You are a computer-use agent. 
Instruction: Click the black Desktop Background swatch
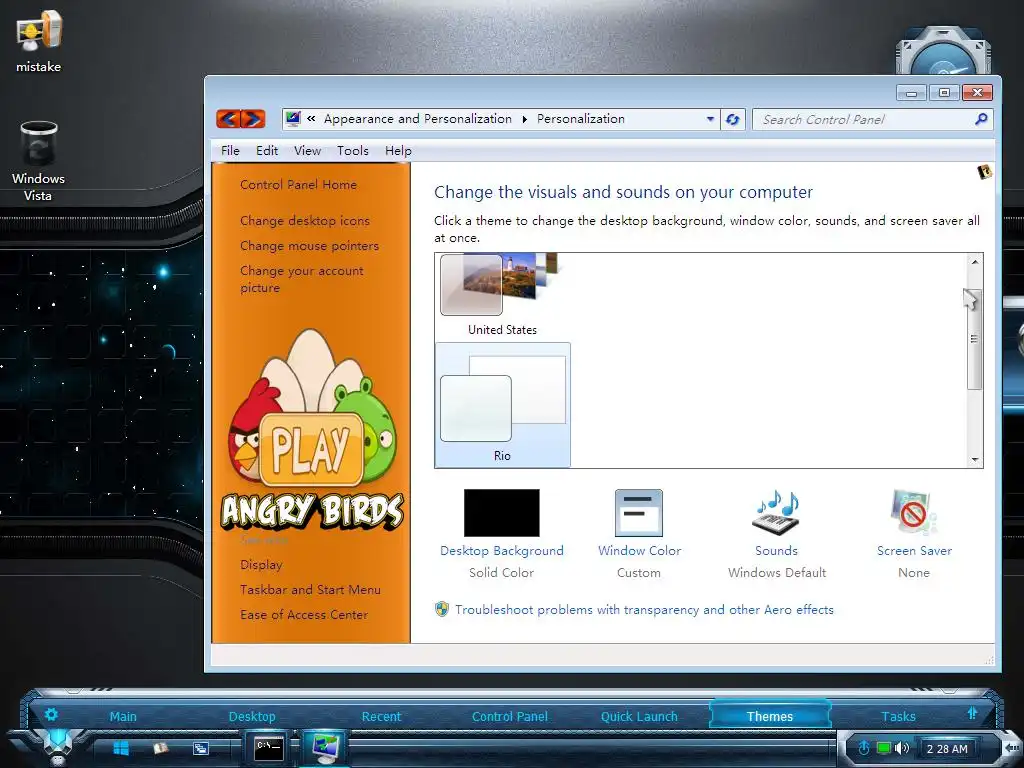pyautogui.click(x=502, y=513)
